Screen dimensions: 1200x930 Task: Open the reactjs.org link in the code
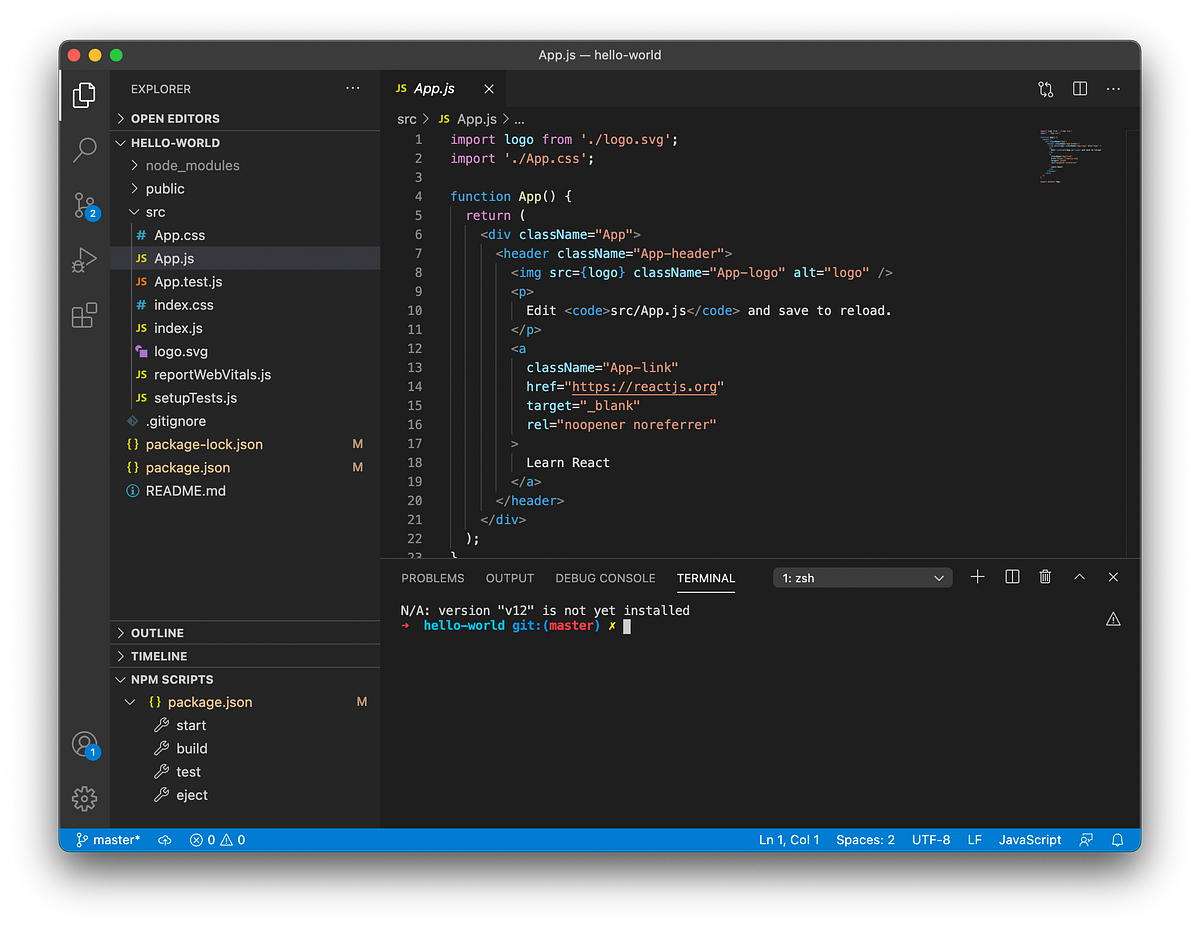[x=644, y=386]
